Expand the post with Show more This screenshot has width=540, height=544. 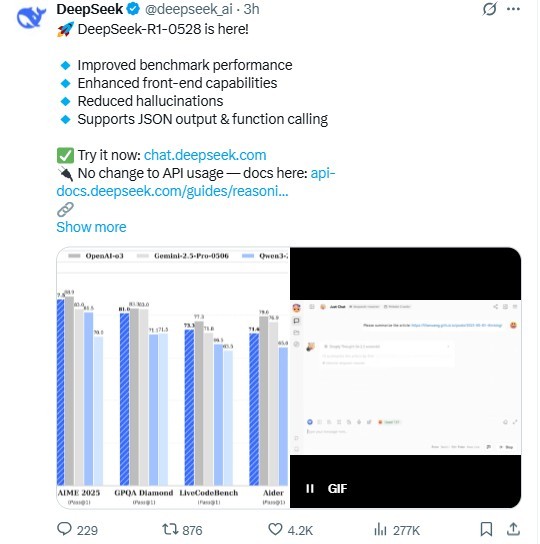click(91, 227)
